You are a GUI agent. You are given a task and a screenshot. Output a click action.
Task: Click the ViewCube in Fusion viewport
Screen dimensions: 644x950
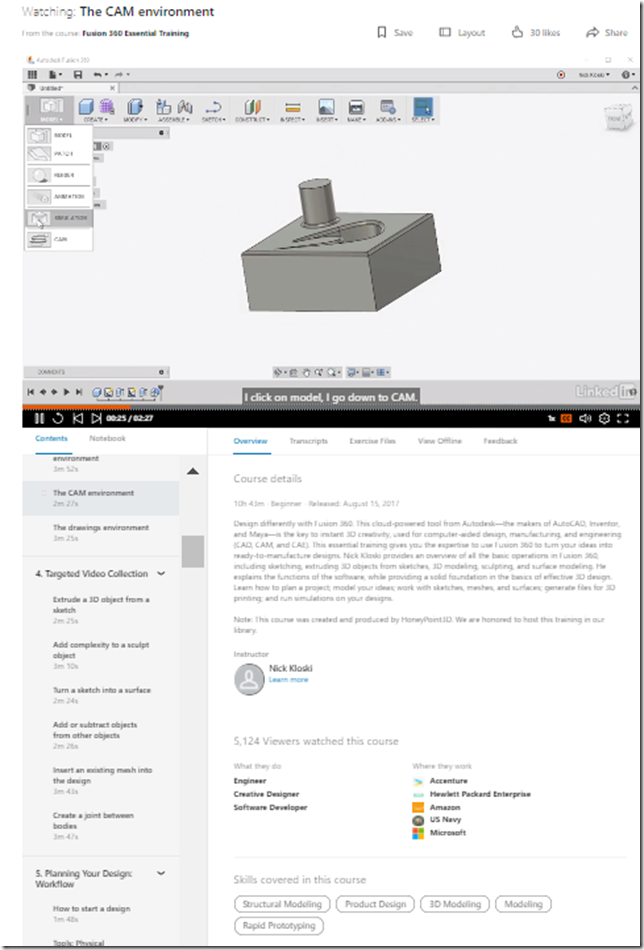coord(619,118)
